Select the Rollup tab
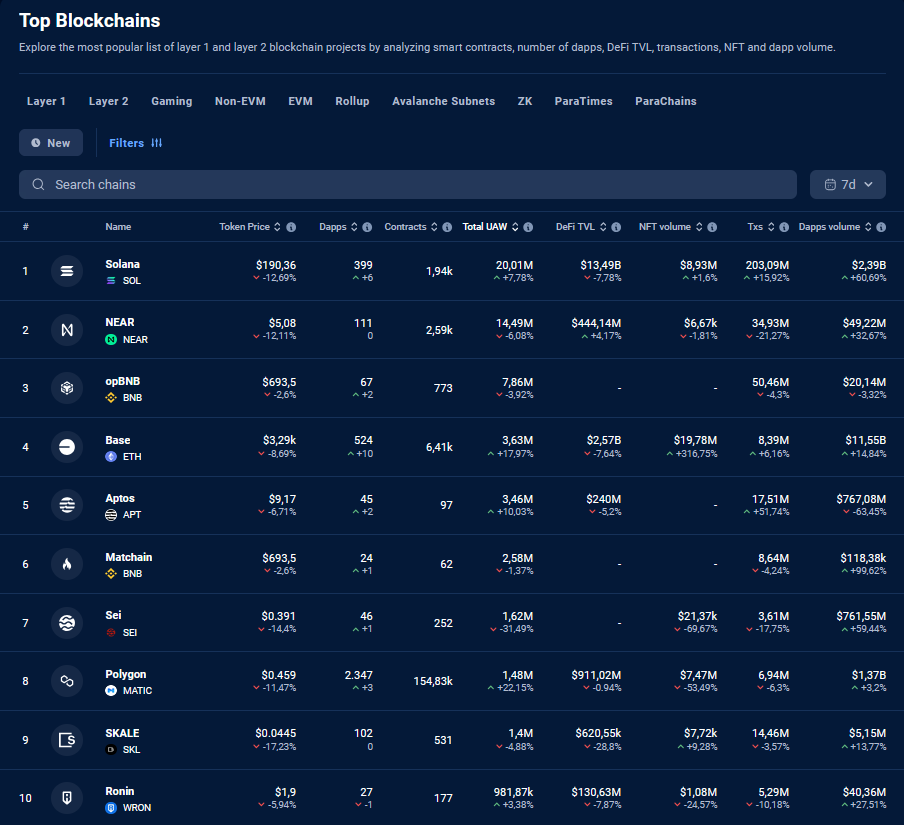This screenshot has height=825, width=904. [352, 101]
